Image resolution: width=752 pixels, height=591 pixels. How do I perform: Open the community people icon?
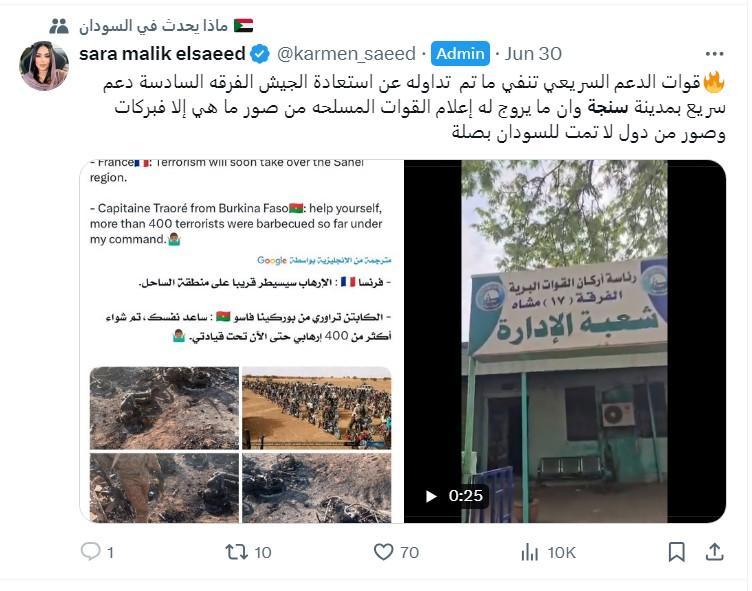(x=59, y=26)
